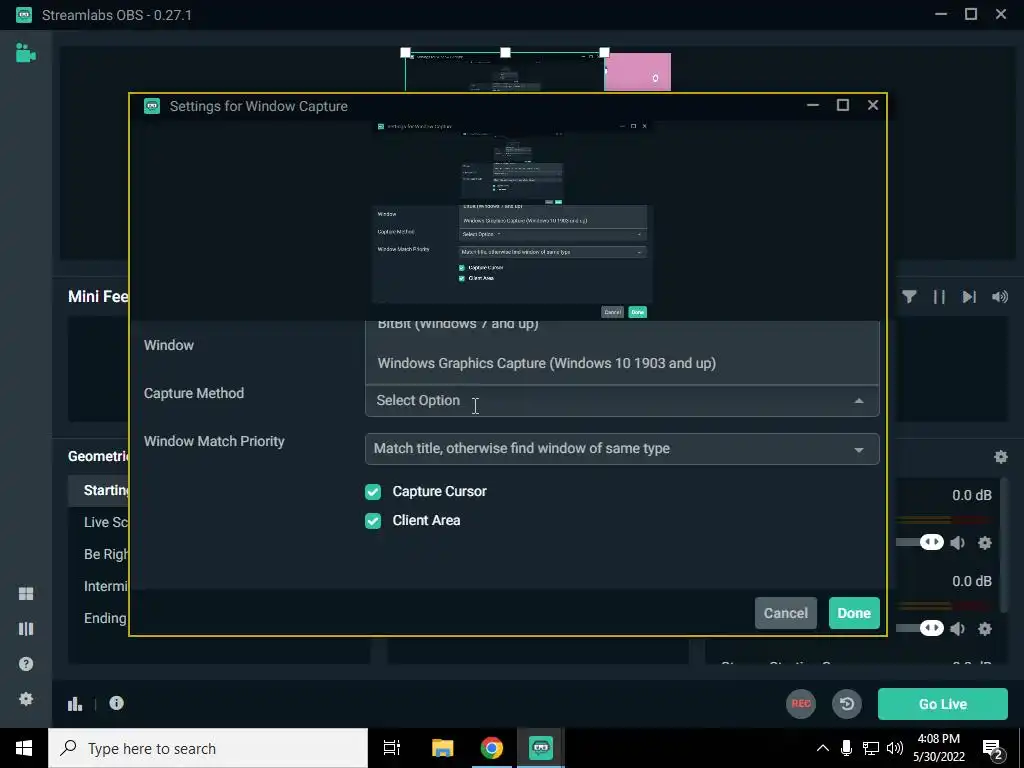Open Windows notification center
The image size is (1024, 768).
993,748
